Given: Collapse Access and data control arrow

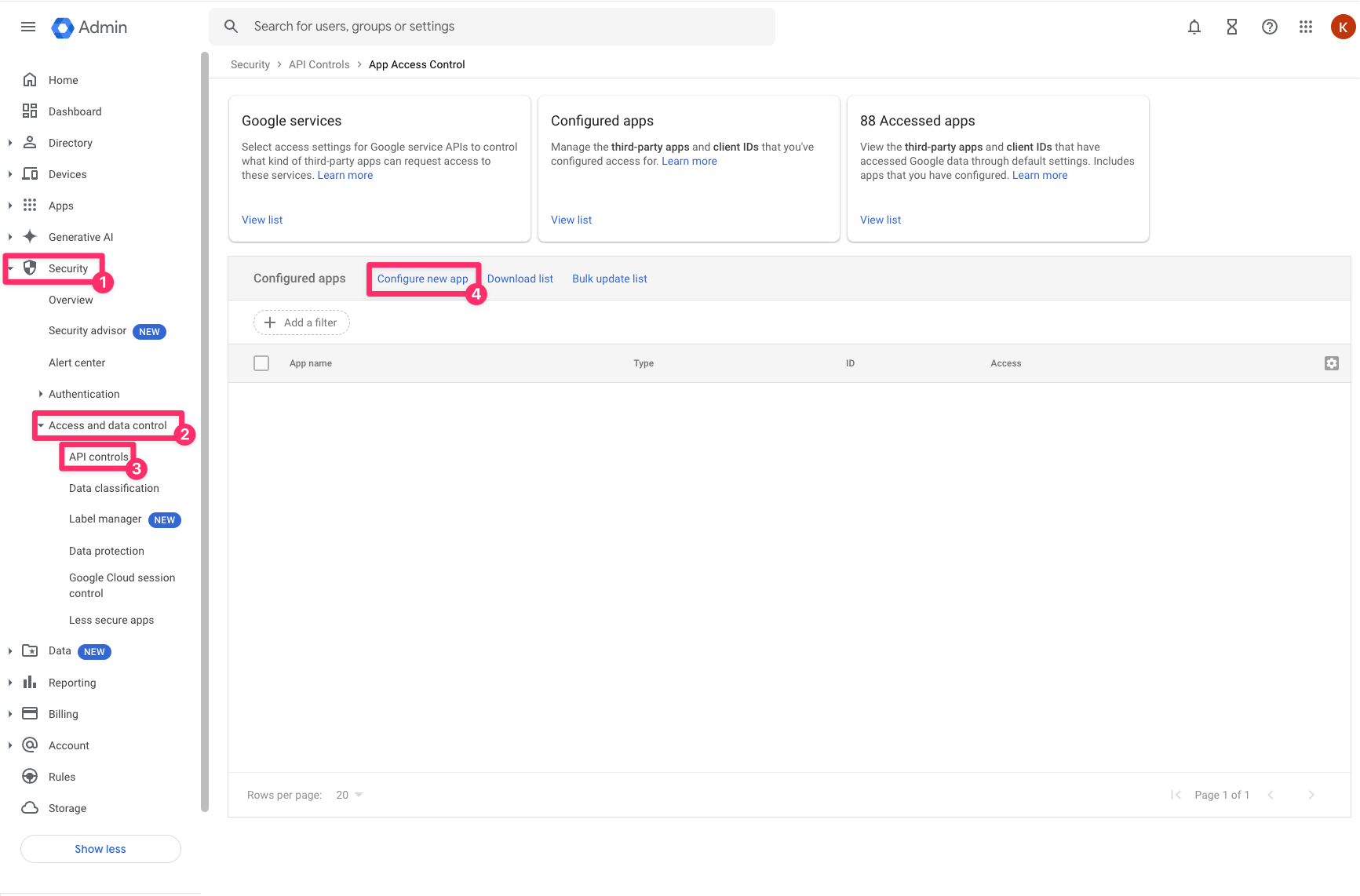Looking at the screenshot, I should point(41,425).
